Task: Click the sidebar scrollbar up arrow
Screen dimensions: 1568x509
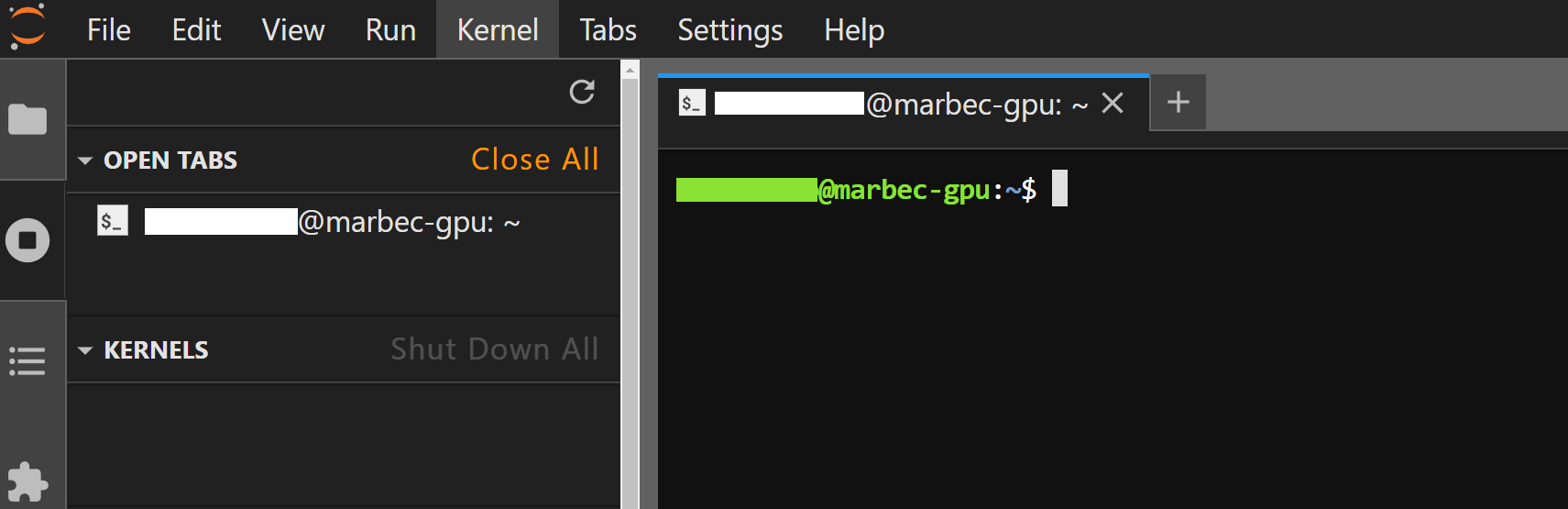Action: tap(630, 70)
